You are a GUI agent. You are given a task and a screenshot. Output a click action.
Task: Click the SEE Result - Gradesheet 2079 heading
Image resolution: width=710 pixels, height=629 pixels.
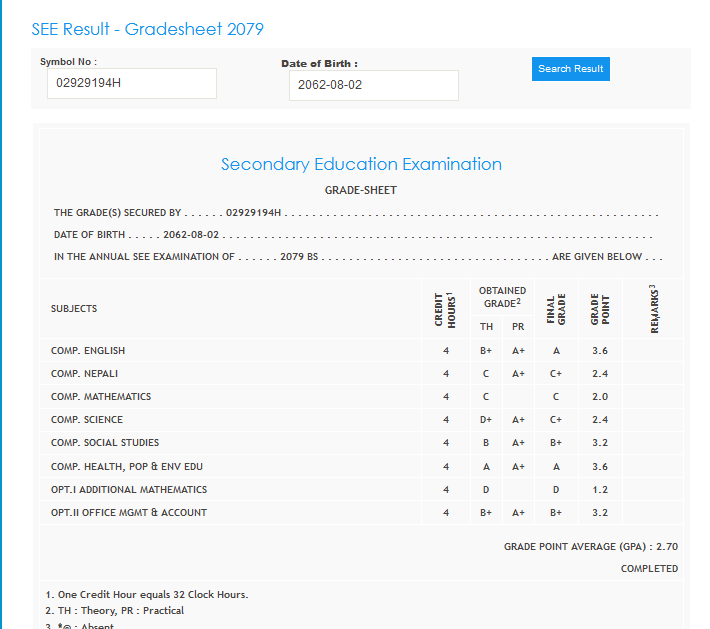[148, 29]
